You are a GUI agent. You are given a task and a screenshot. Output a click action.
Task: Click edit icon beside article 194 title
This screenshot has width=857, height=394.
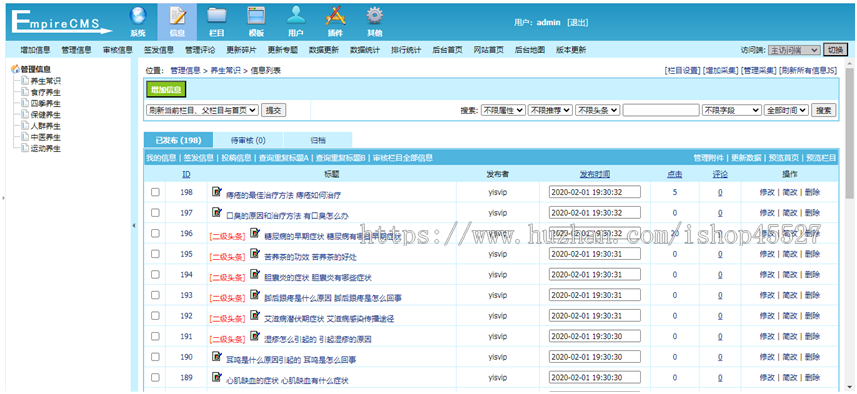tap(255, 274)
